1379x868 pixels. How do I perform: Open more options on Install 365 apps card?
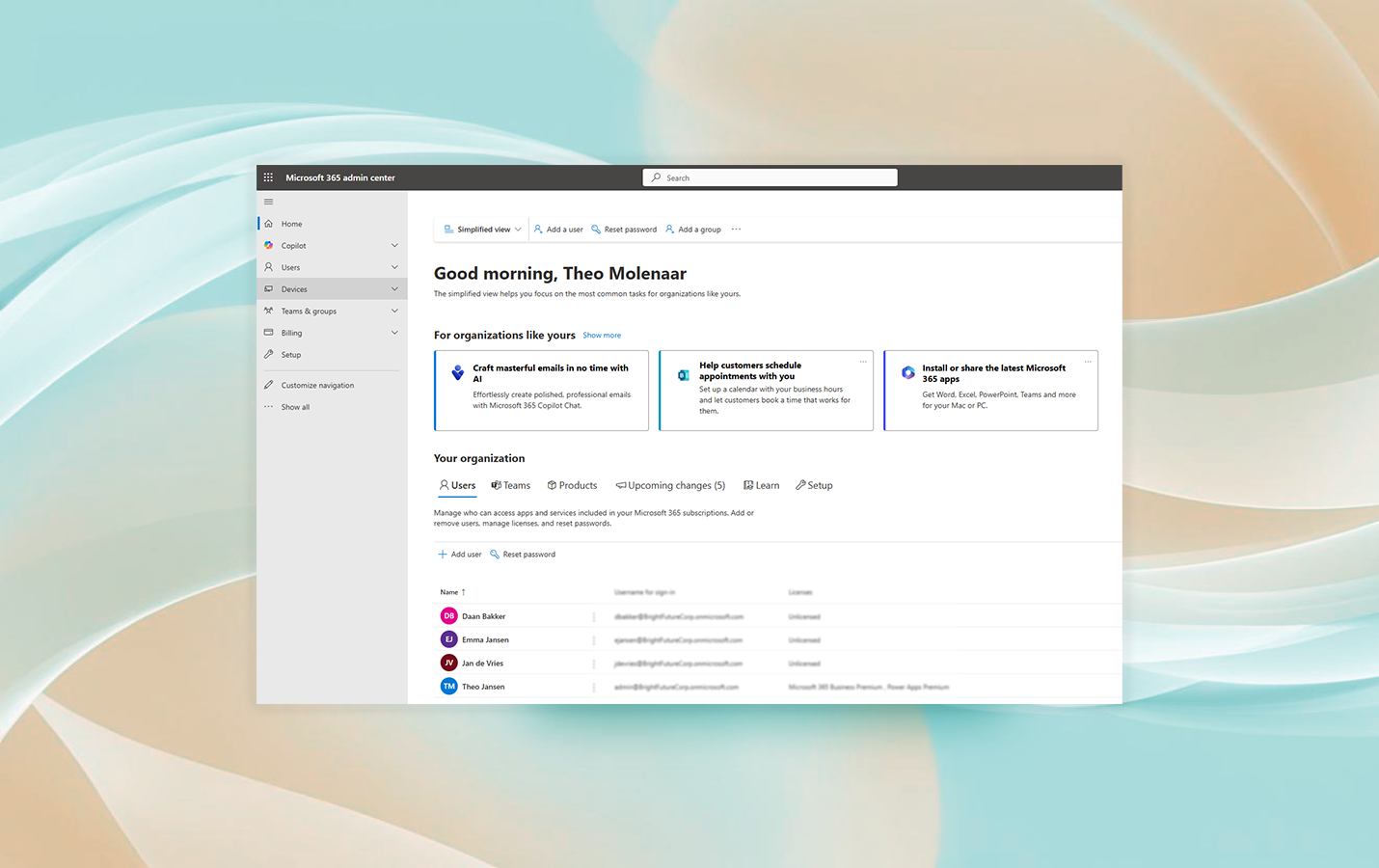[1088, 362]
